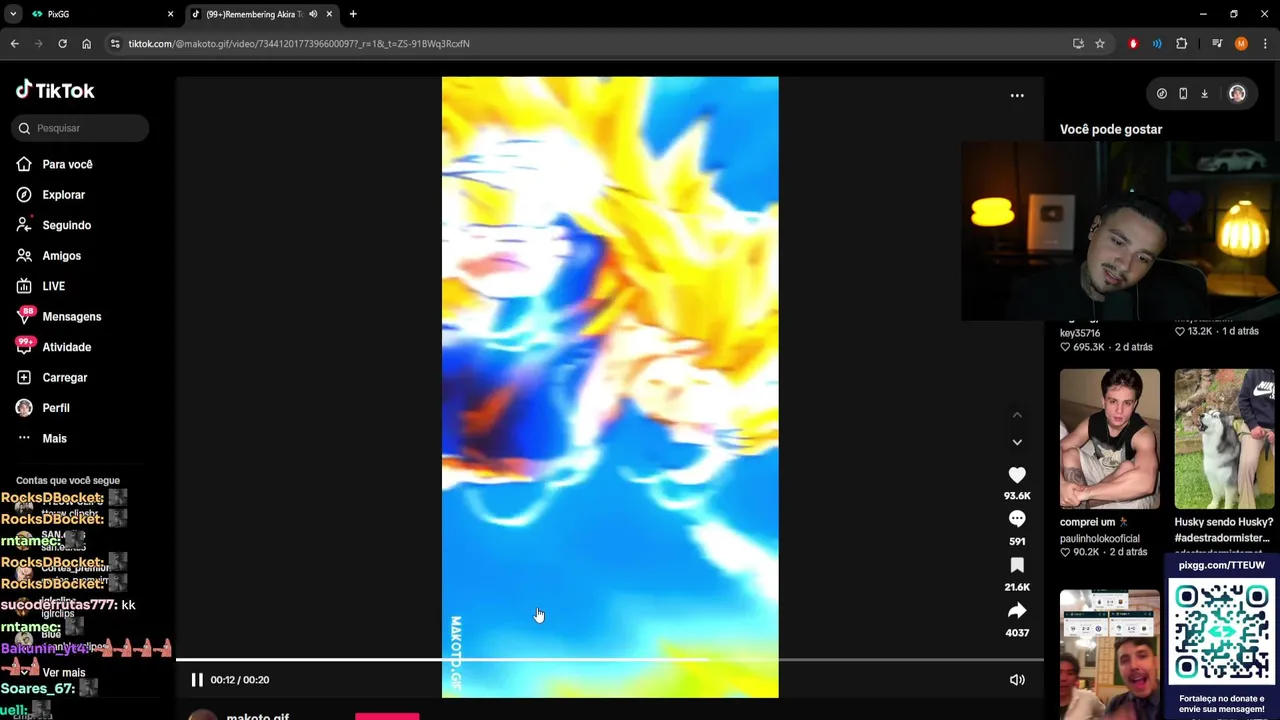Open the Extensions puzzle icon
This screenshot has width=1280, height=720.
[x=1182, y=44]
